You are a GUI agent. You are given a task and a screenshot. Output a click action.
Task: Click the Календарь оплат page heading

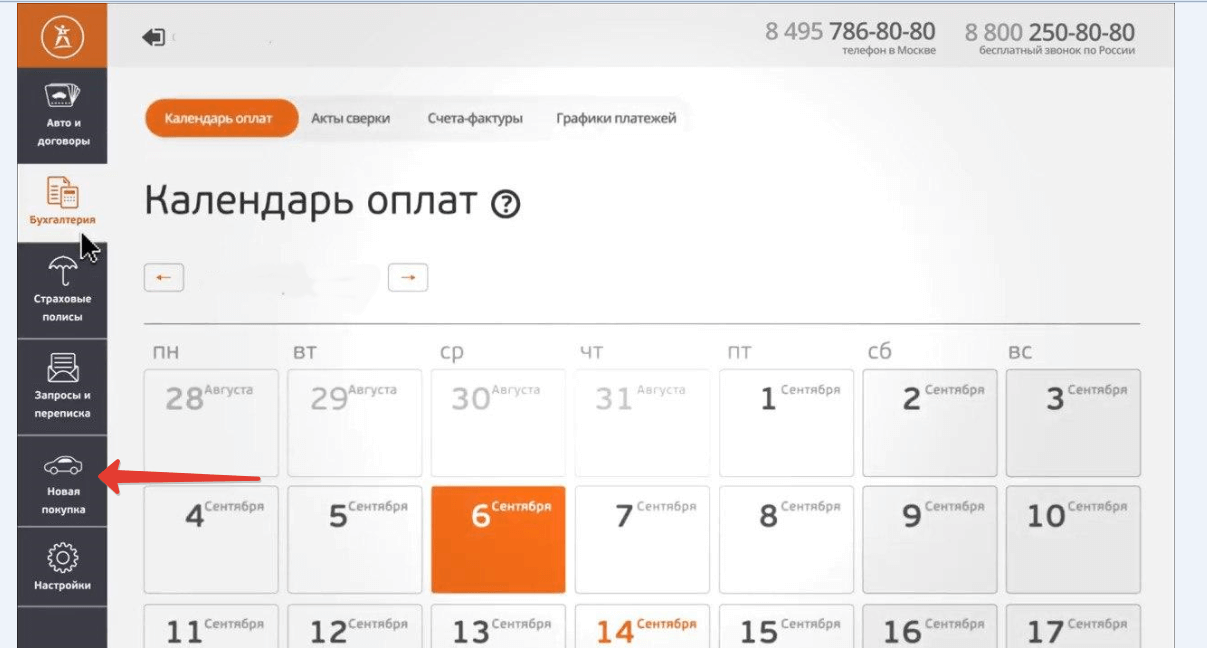click(311, 201)
